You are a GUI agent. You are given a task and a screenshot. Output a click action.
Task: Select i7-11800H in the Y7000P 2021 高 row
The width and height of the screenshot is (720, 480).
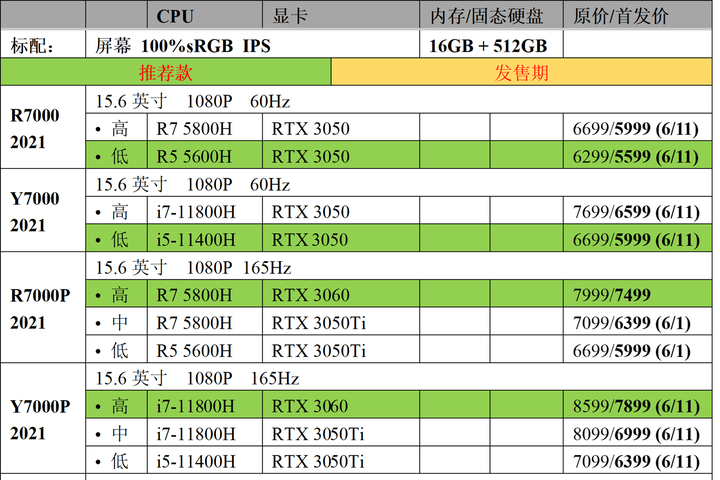pos(196,407)
